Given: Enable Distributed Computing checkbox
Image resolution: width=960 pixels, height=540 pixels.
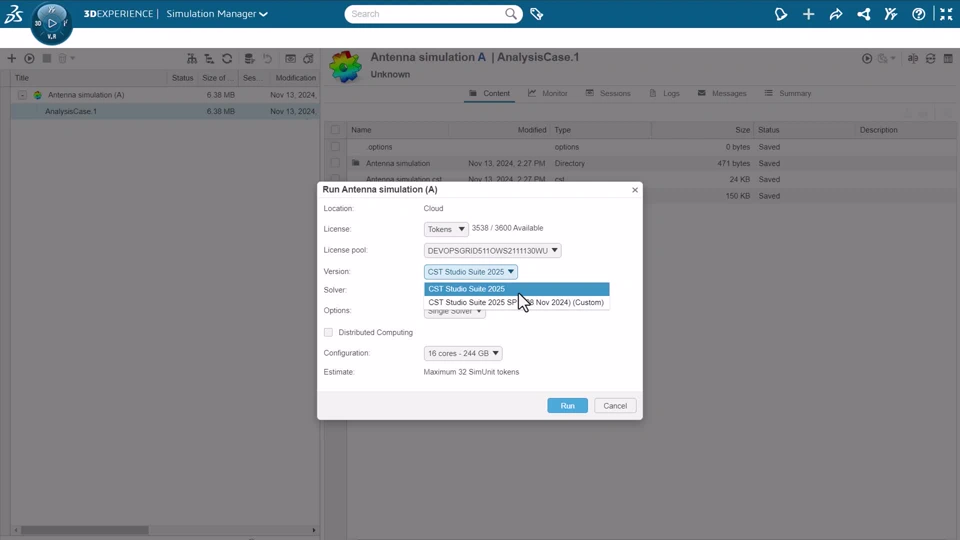Looking at the screenshot, I should pyautogui.click(x=328, y=332).
